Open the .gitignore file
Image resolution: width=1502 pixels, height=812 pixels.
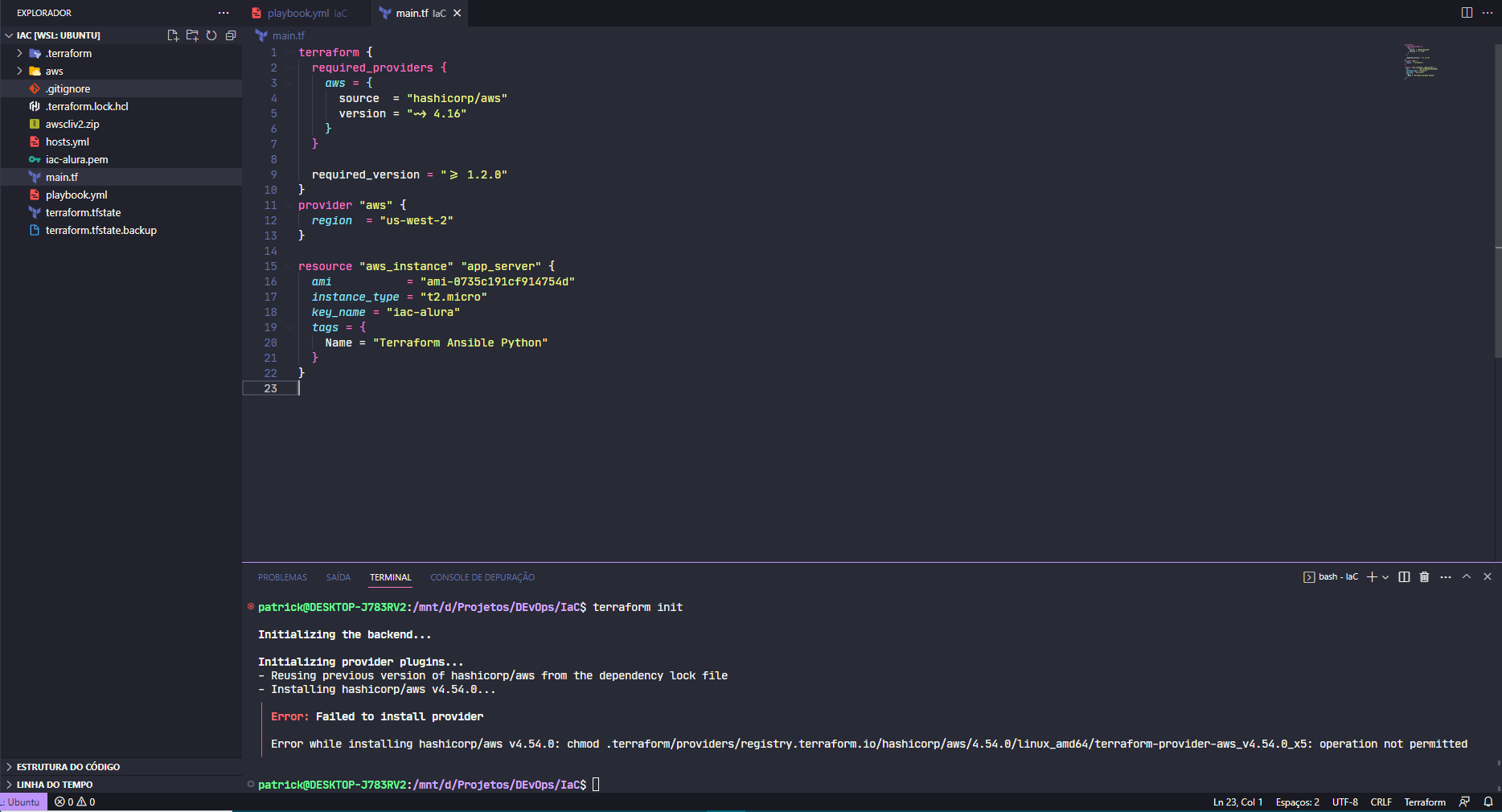(121, 88)
